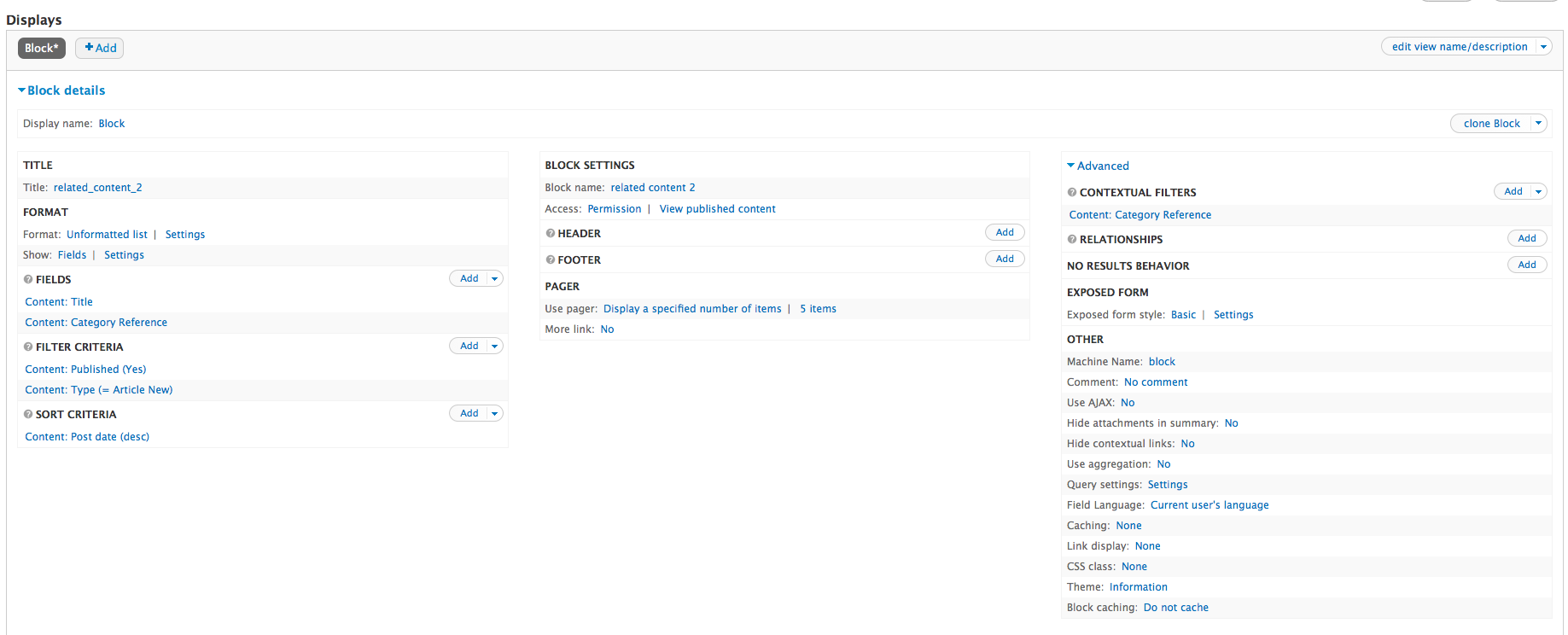Change Caching None setting
The height and width of the screenshot is (635, 1568).
coord(1128,526)
